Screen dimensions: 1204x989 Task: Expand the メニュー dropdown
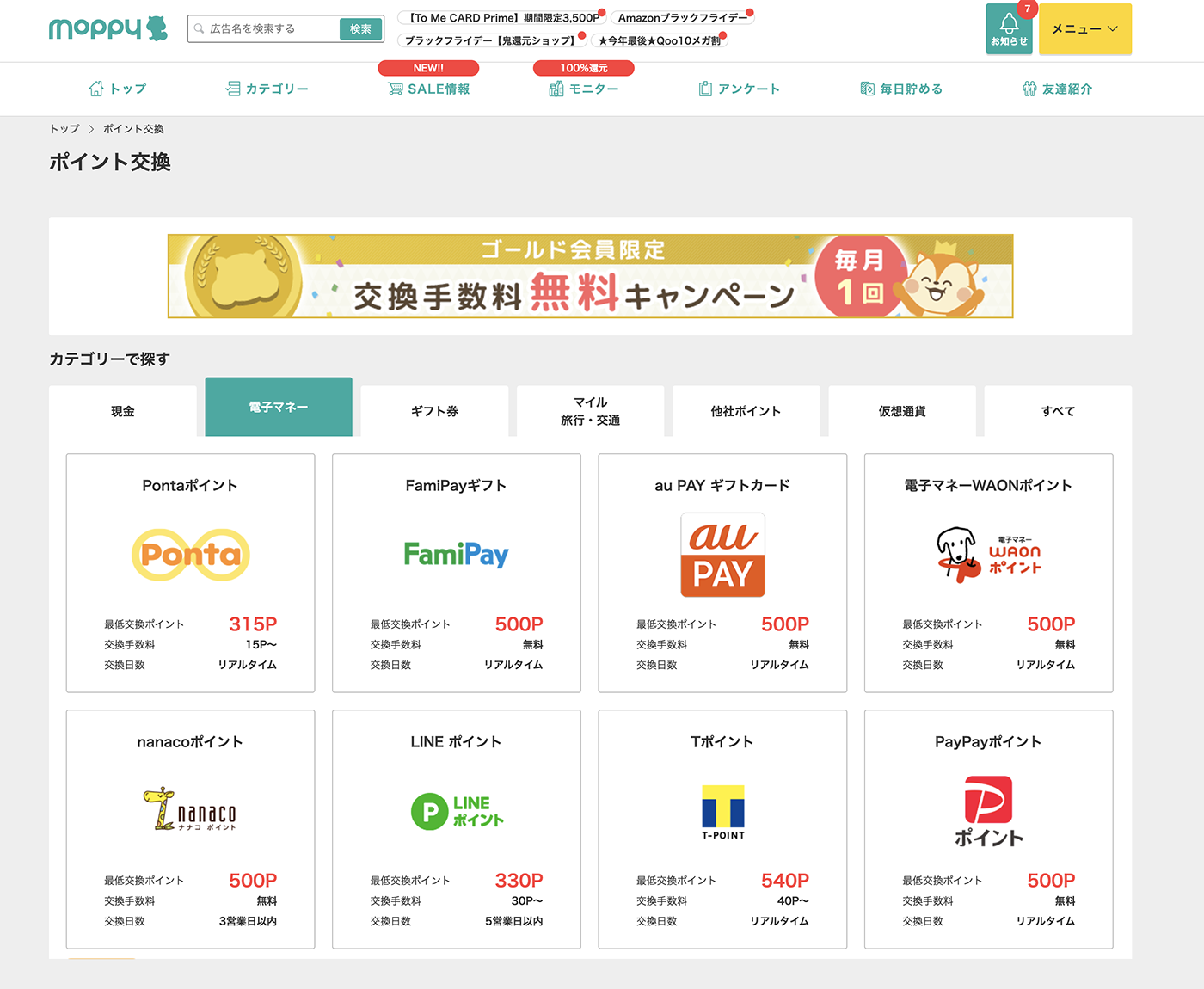(x=1085, y=29)
